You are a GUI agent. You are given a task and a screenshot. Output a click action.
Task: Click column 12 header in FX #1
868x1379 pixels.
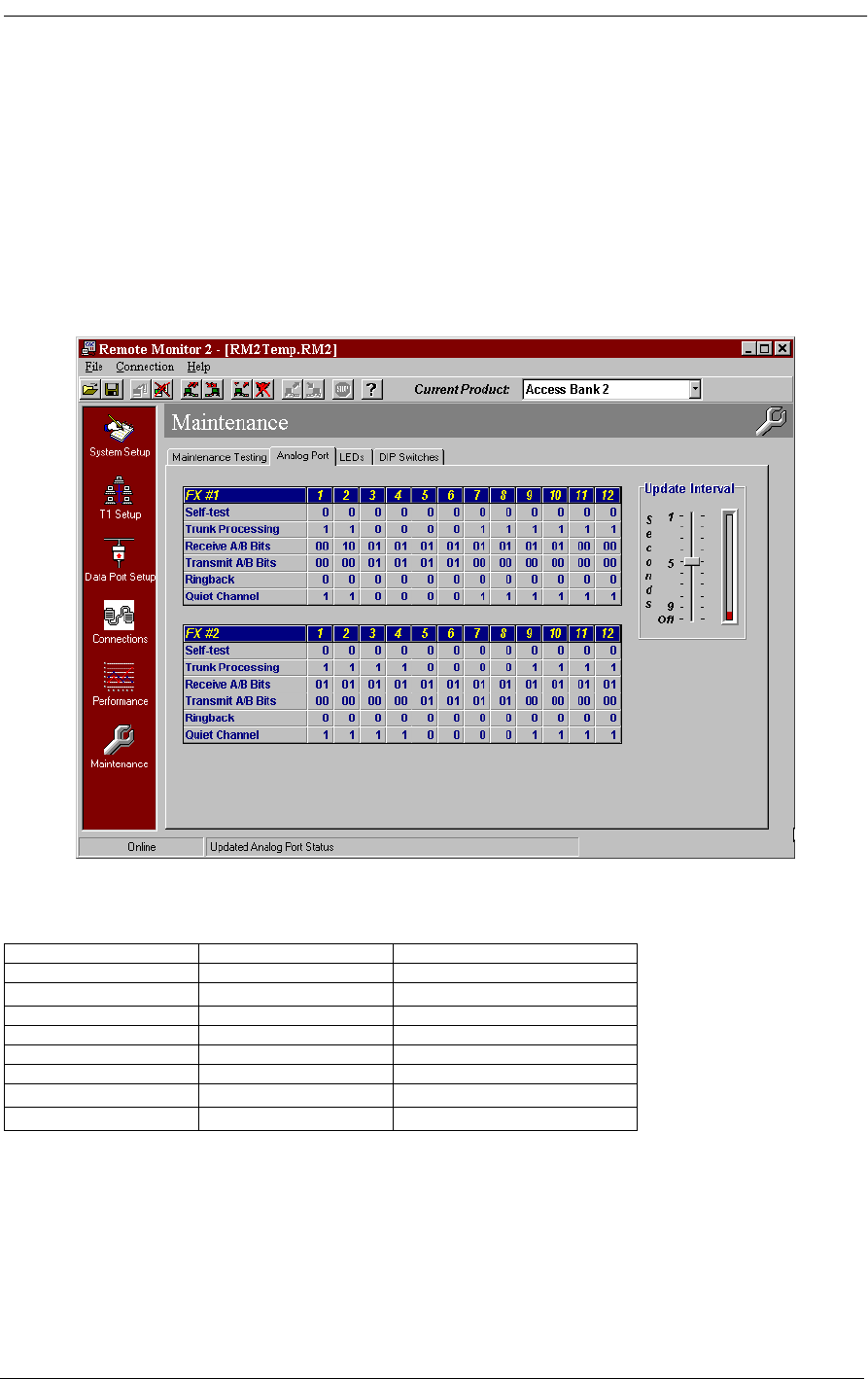(608, 496)
